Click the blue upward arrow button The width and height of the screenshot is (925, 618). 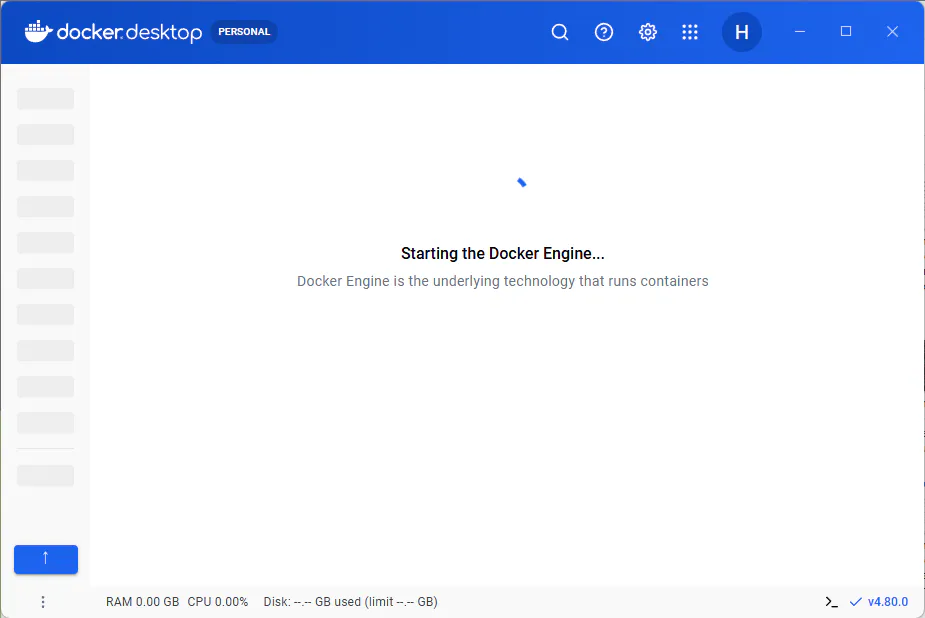(x=46, y=559)
